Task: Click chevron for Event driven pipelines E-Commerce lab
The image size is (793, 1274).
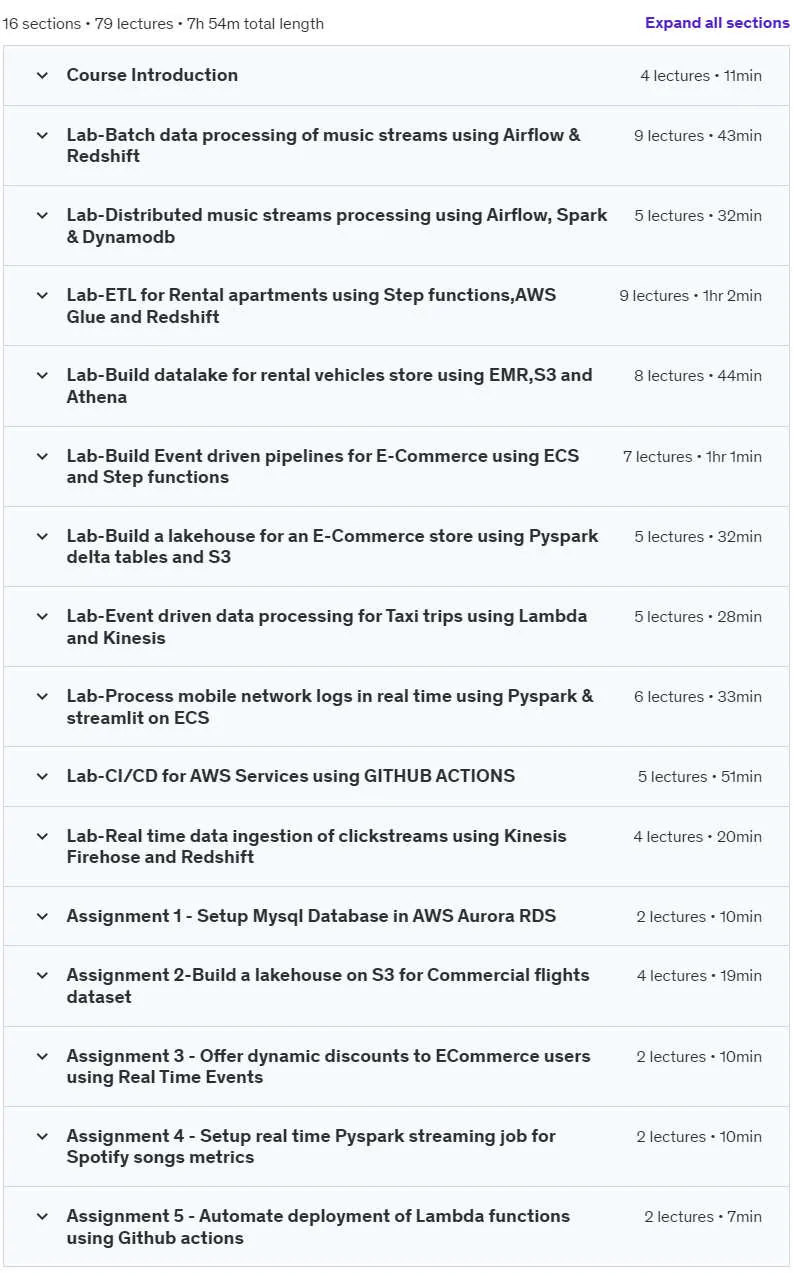Action: pyautogui.click(x=42, y=456)
